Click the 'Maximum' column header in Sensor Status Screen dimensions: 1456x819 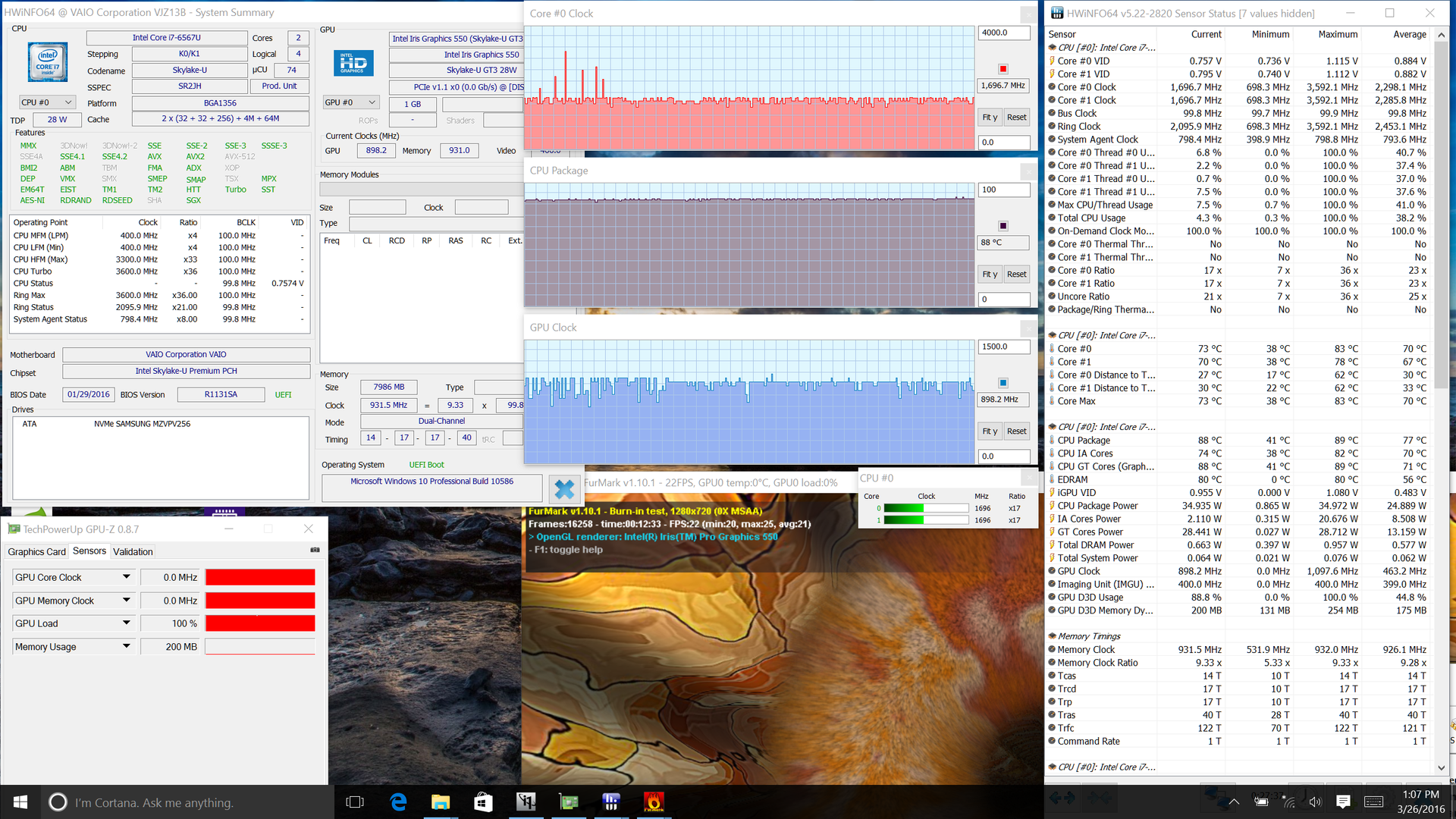click(x=1338, y=34)
